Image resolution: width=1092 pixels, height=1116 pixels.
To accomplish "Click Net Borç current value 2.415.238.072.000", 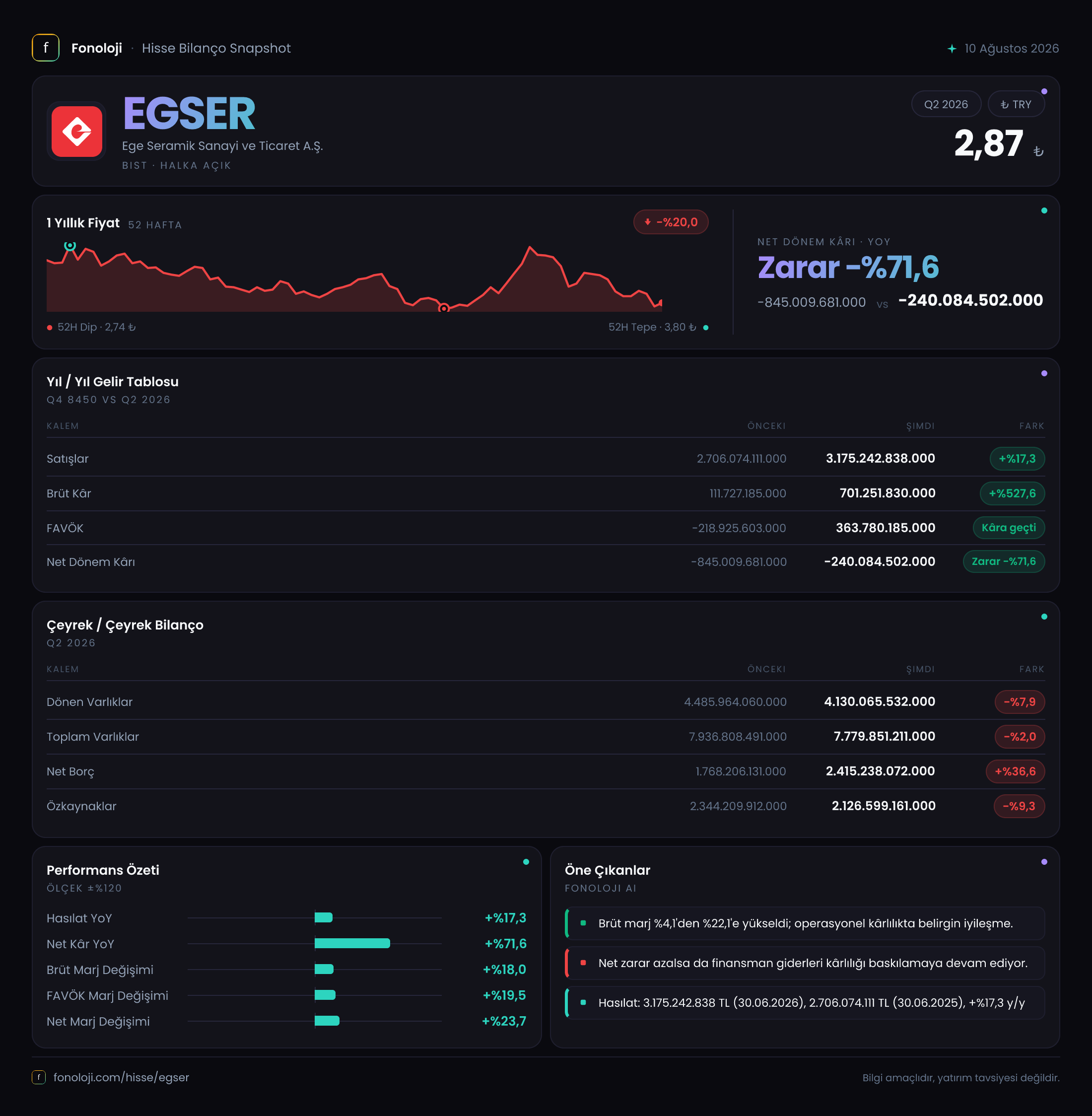I will click(x=881, y=771).
